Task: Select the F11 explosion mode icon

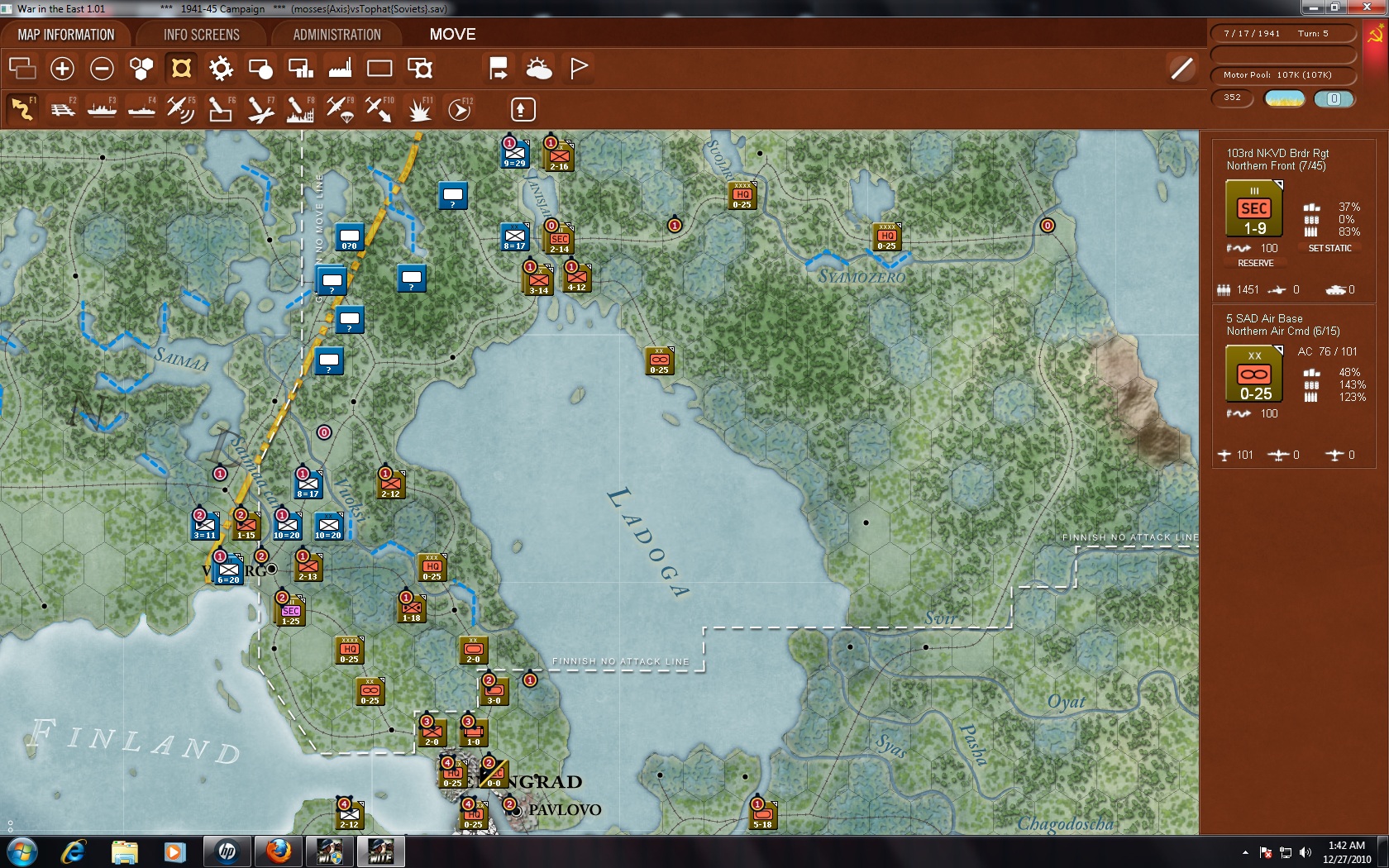Action: pos(419,108)
